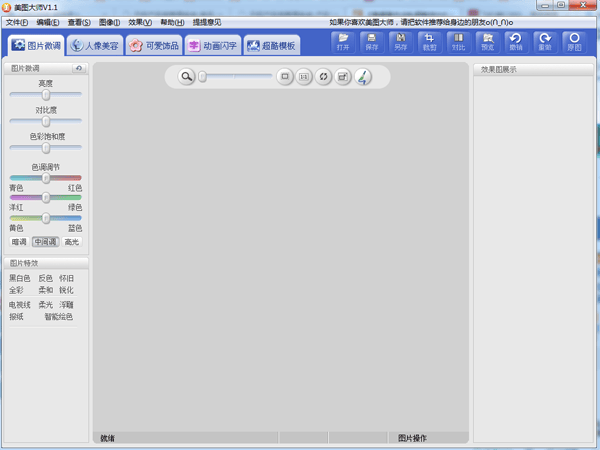
Task: Open the 文件(F) menu
Action: click(x=17, y=22)
